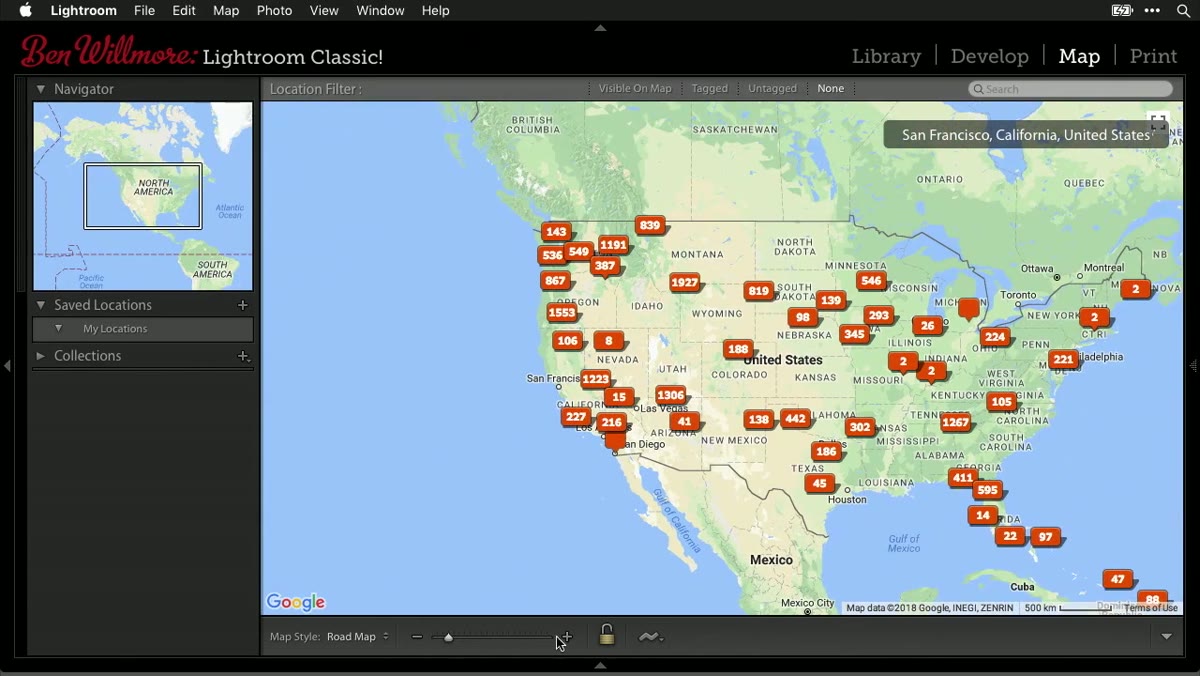Image resolution: width=1200 pixels, height=676 pixels.
Task: Click the 1927 photo cluster marker
Action: [685, 283]
